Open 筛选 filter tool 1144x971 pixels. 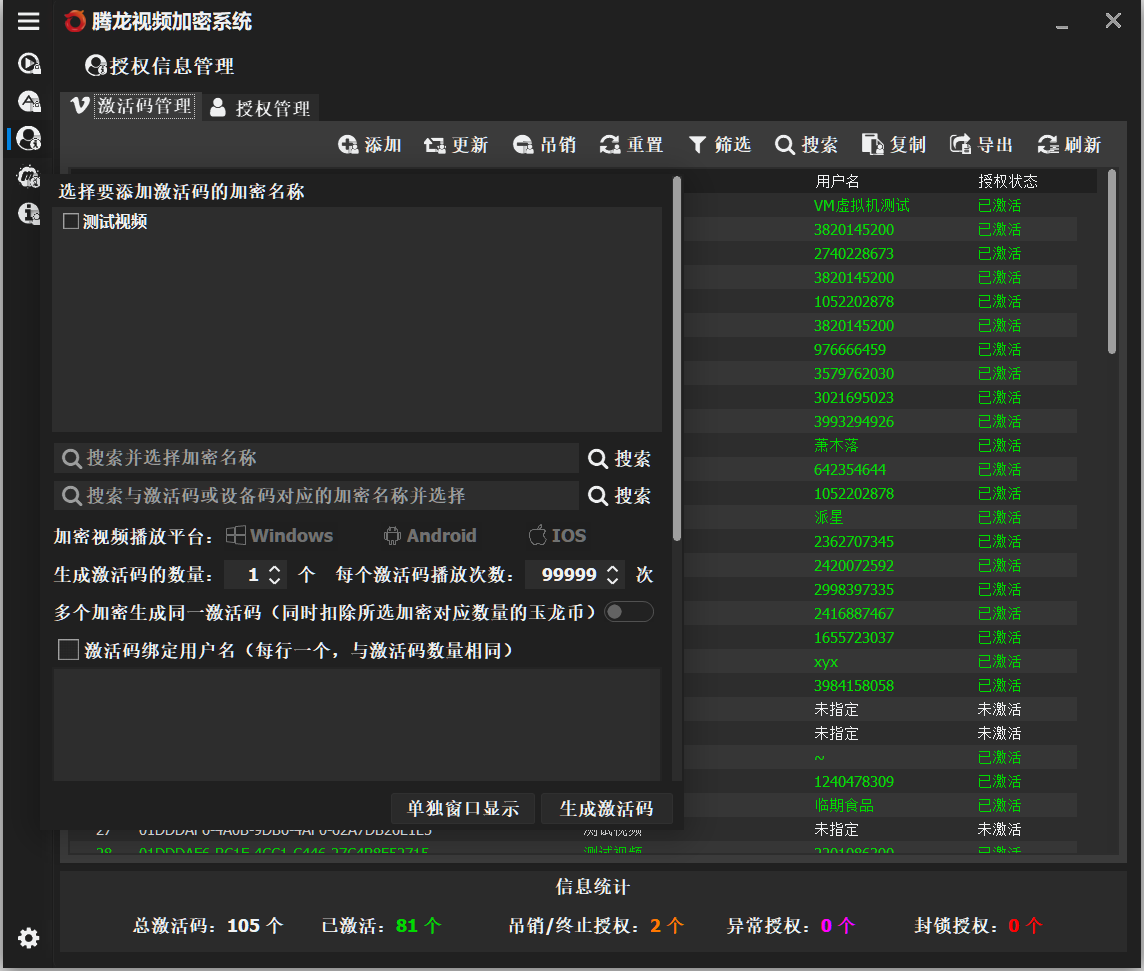[719, 144]
